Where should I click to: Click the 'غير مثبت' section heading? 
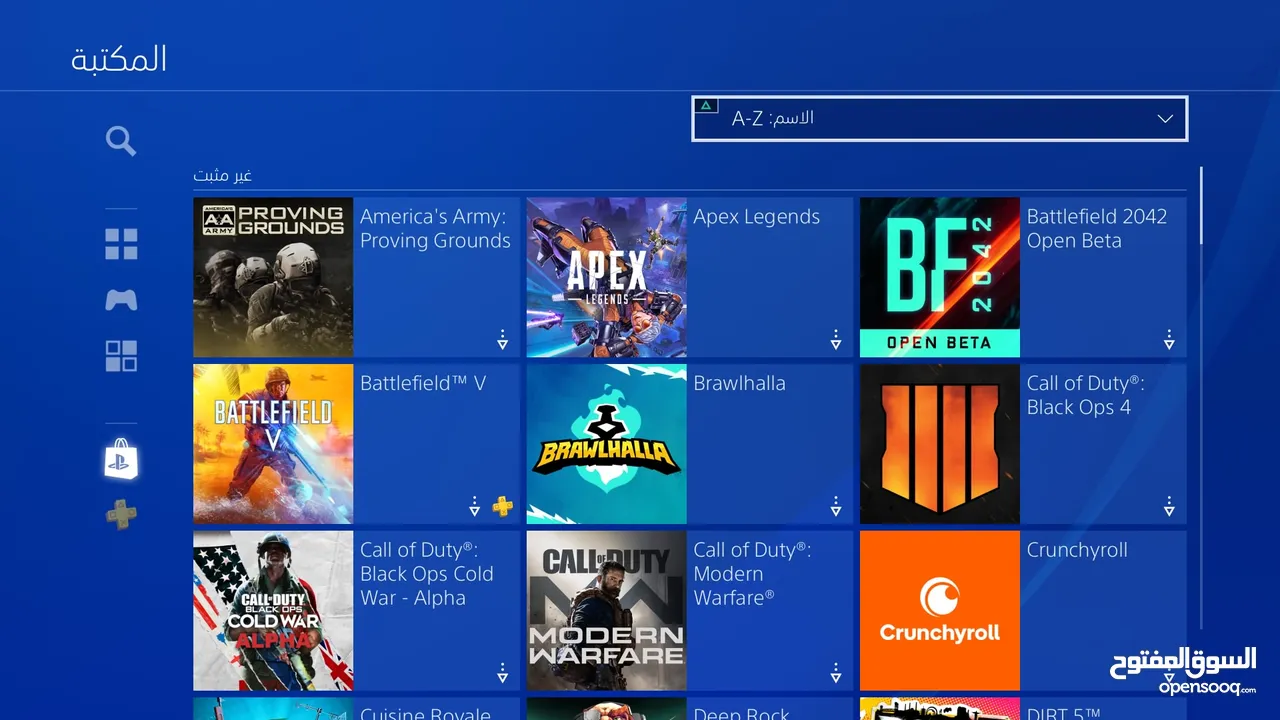(x=222, y=176)
